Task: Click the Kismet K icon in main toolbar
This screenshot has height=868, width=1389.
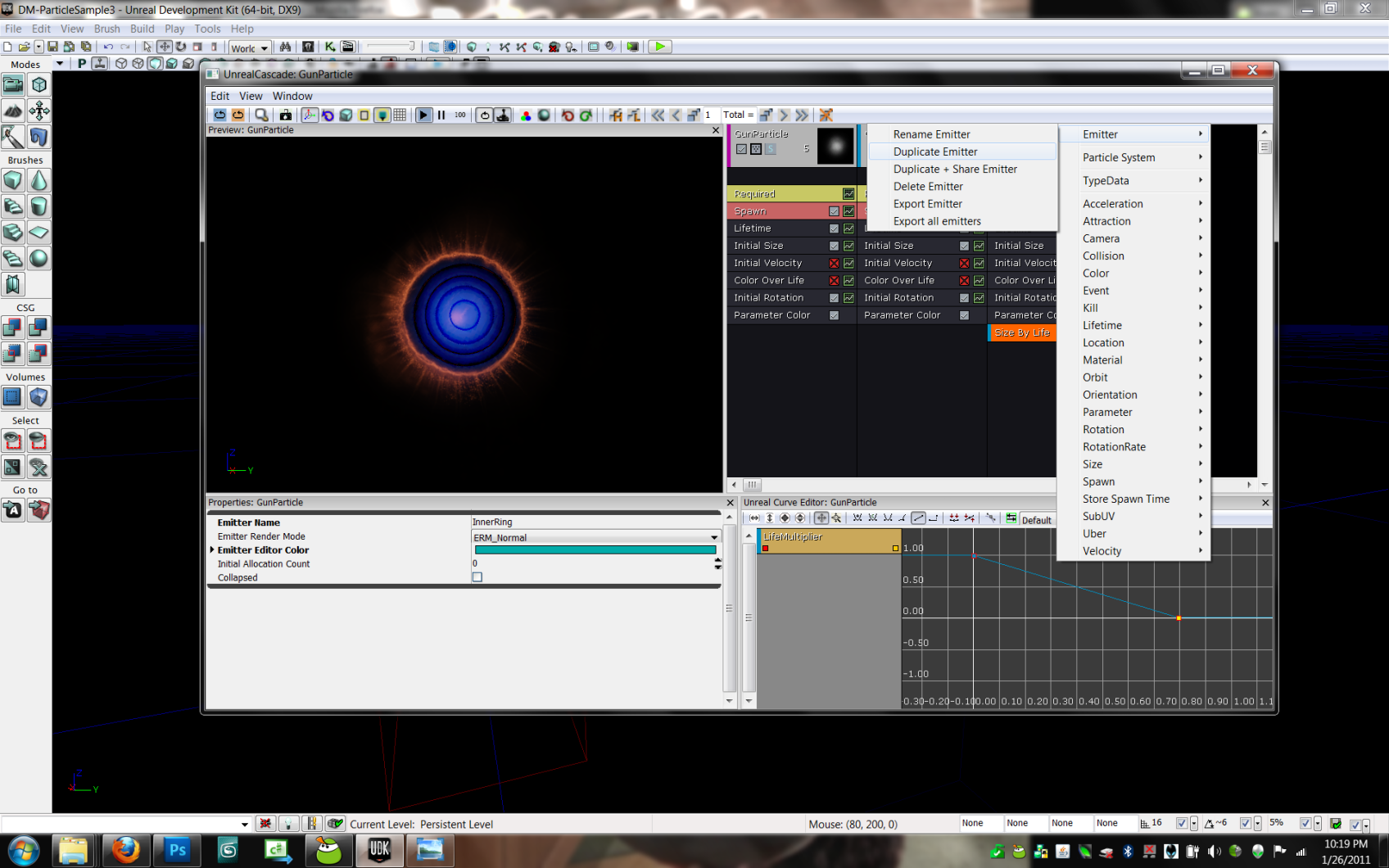Action: (329, 47)
